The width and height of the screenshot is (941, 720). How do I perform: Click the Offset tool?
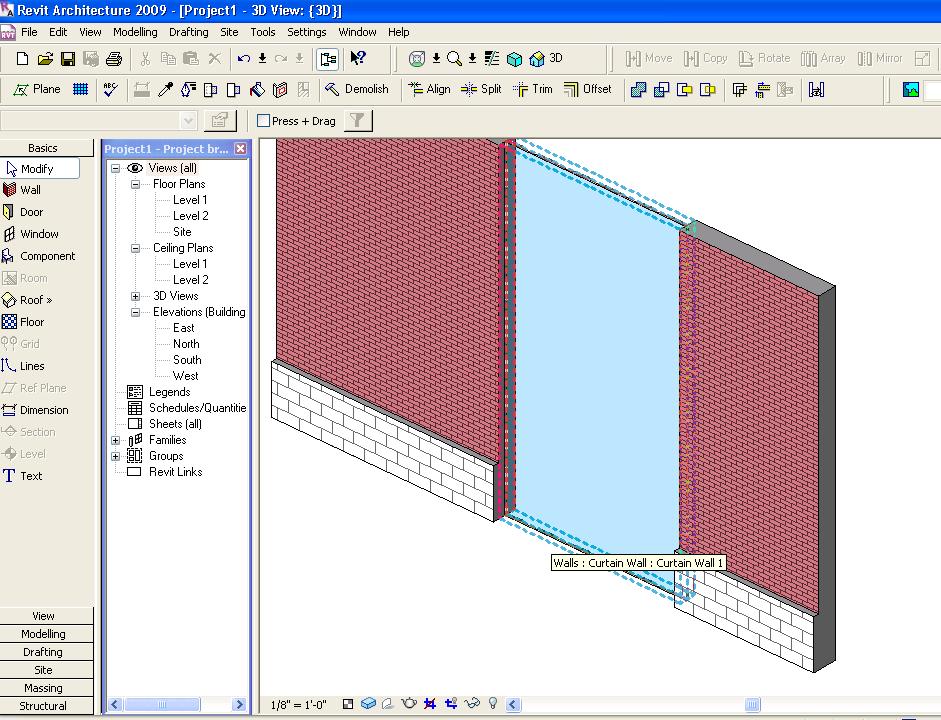coord(587,89)
